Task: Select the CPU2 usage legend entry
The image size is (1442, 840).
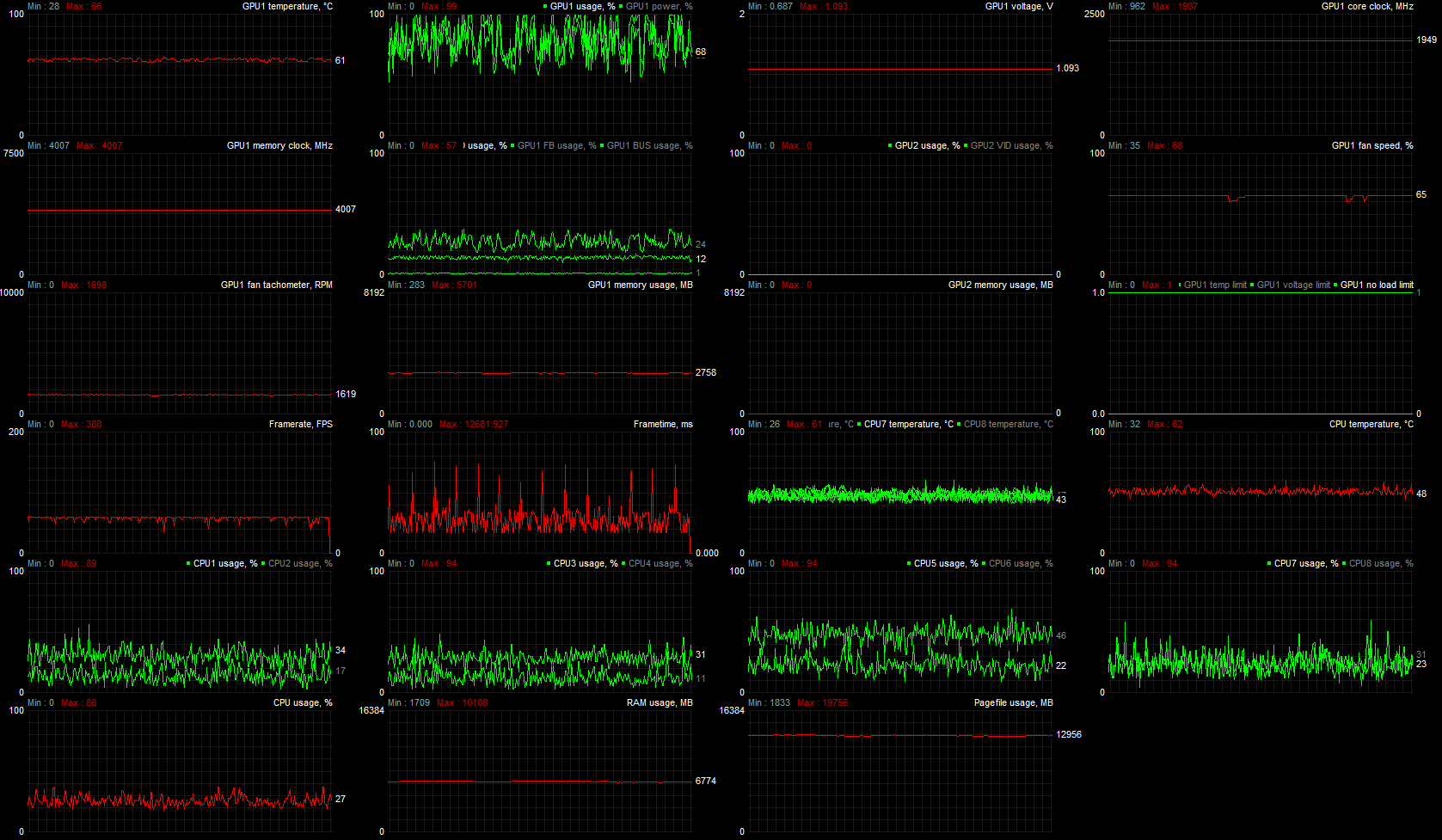Action: pyautogui.click(x=300, y=564)
